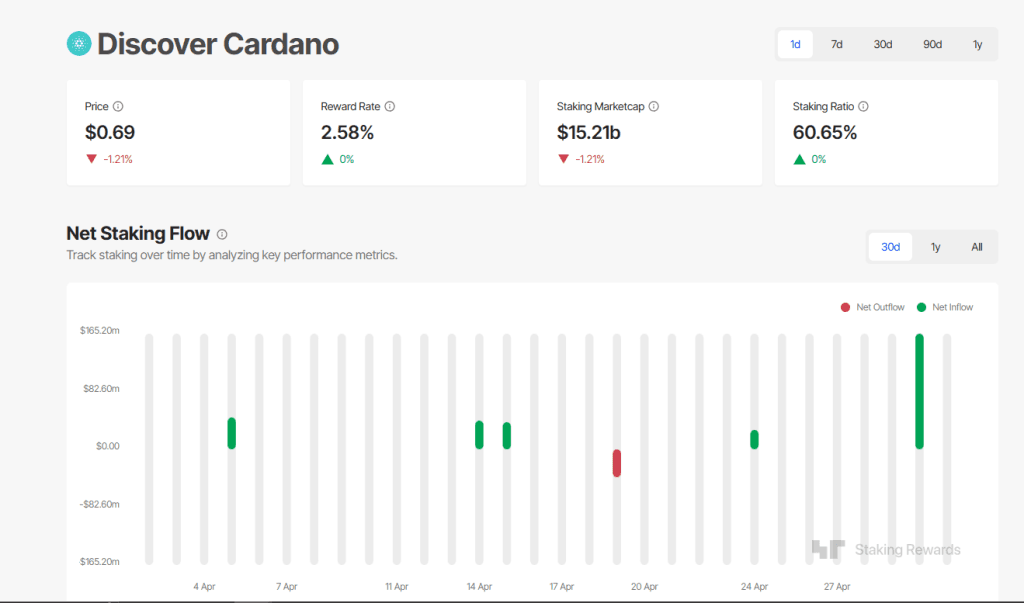Click the Net Staking Flow heading

pyautogui.click(x=138, y=233)
